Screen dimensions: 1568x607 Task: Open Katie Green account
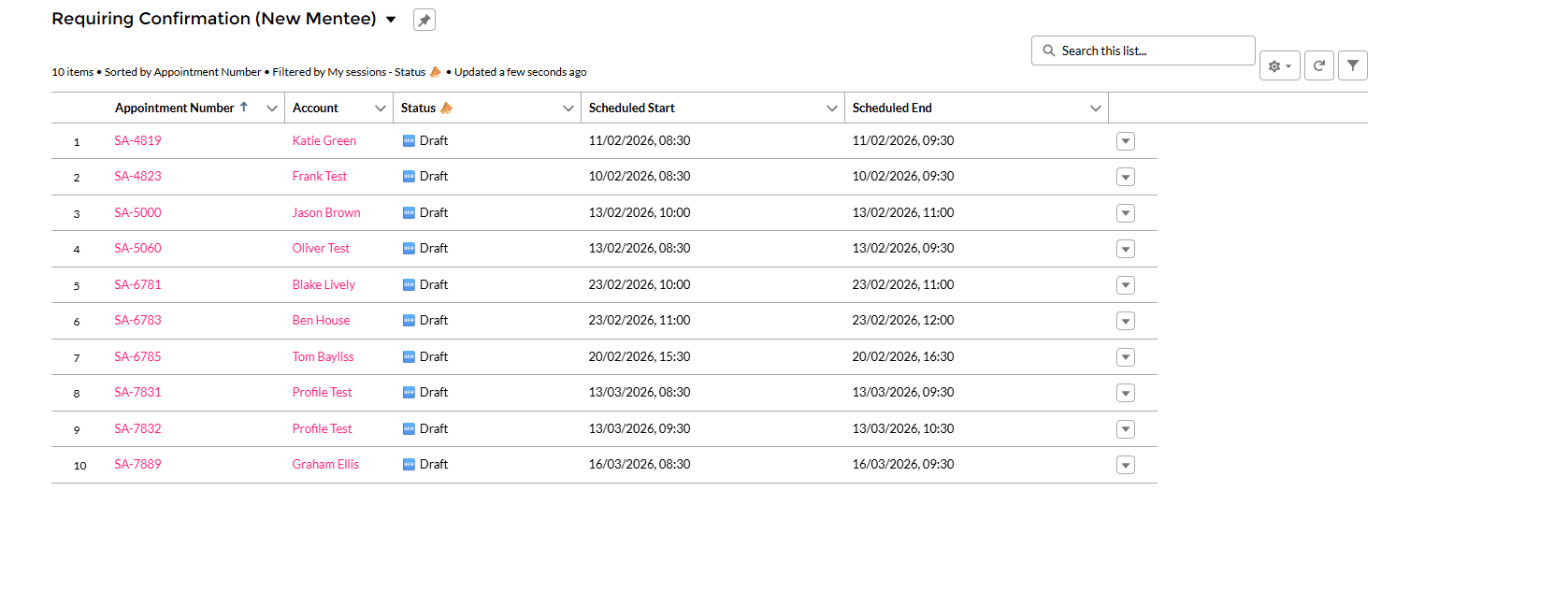click(324, 140)
